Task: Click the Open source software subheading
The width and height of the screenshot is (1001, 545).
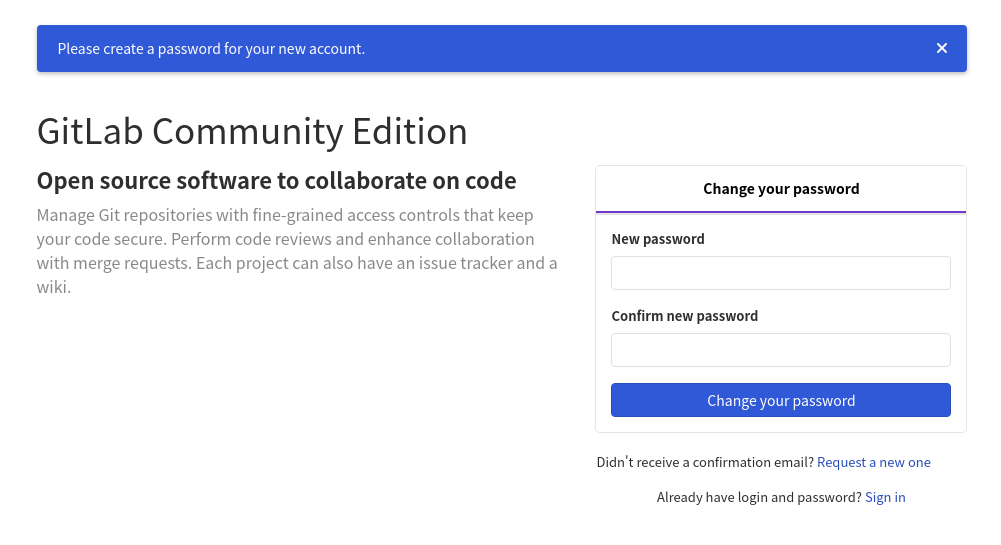Action: (x=276, y=181)
